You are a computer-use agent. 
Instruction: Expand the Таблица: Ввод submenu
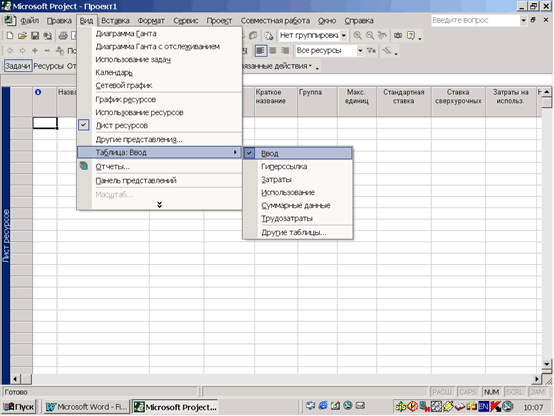point(159,152)
